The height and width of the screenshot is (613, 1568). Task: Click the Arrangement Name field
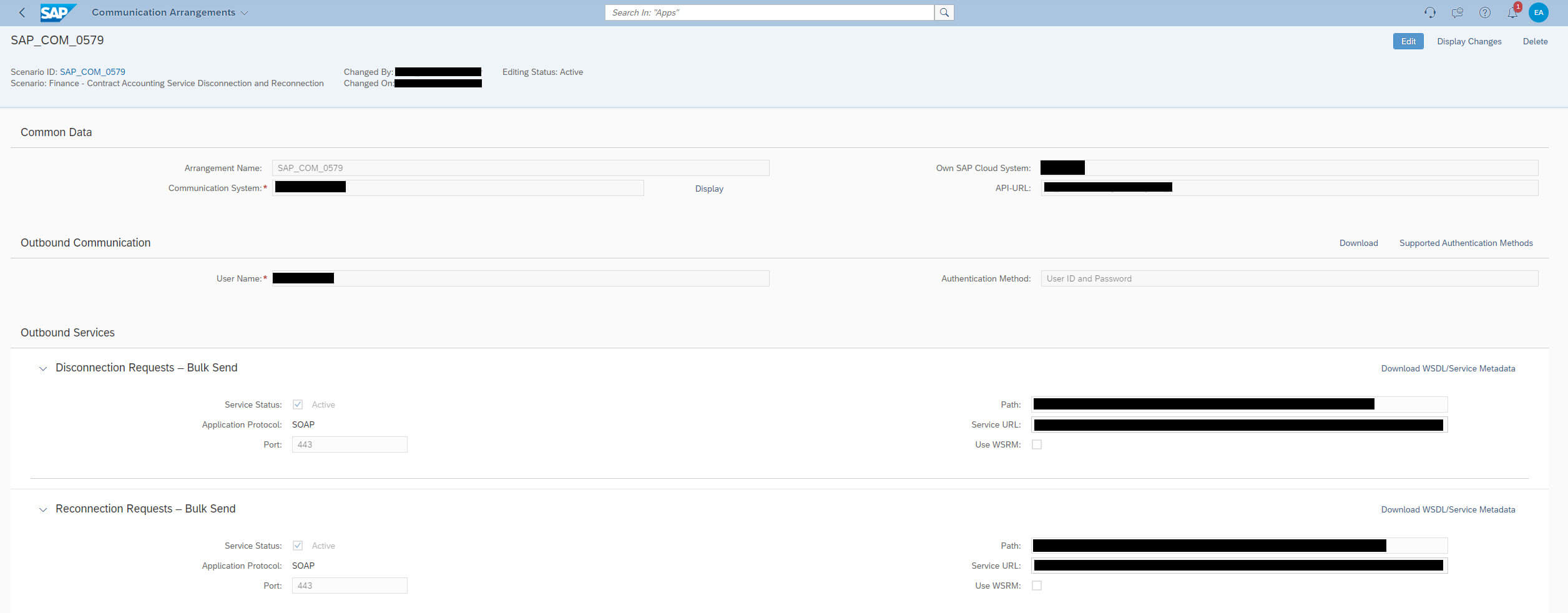(x=521, y=168)
